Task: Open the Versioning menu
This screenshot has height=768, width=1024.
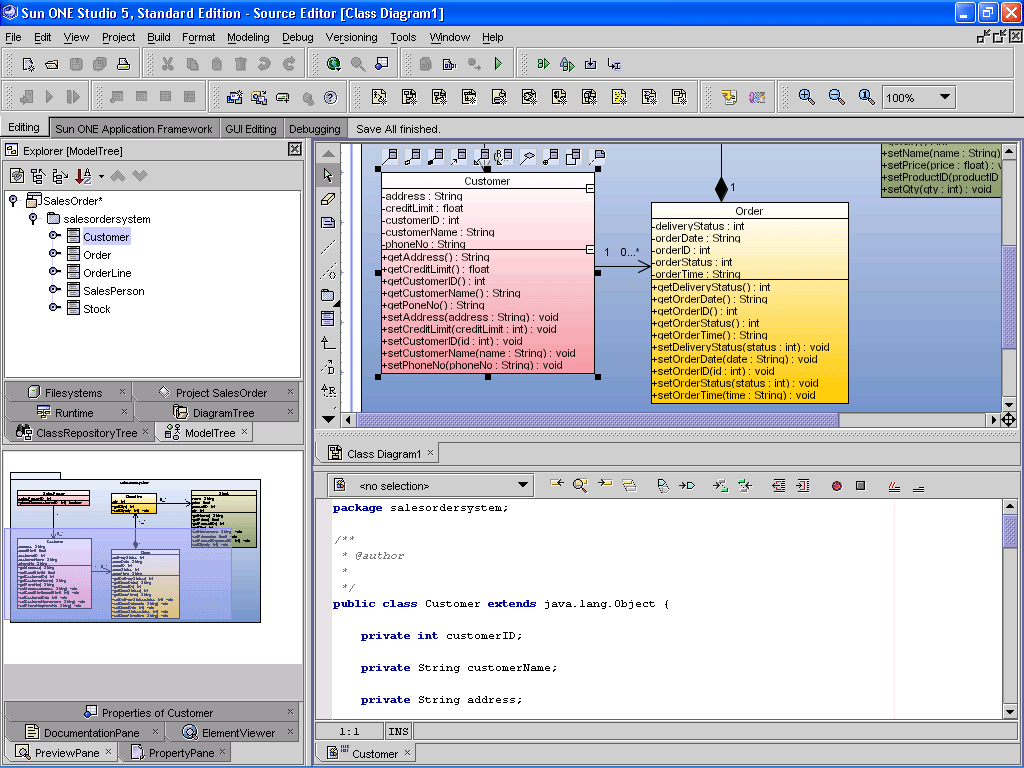Action: coord(351,37)
